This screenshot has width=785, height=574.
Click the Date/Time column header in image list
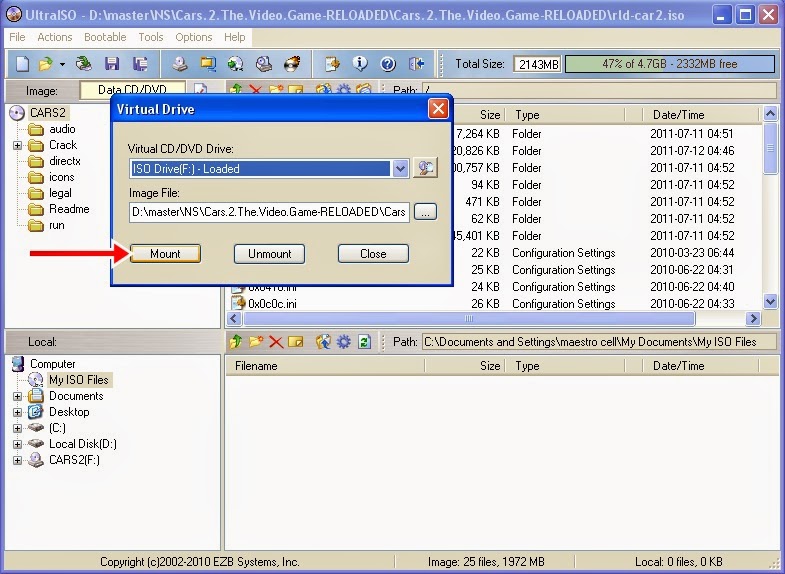[701, 115]
